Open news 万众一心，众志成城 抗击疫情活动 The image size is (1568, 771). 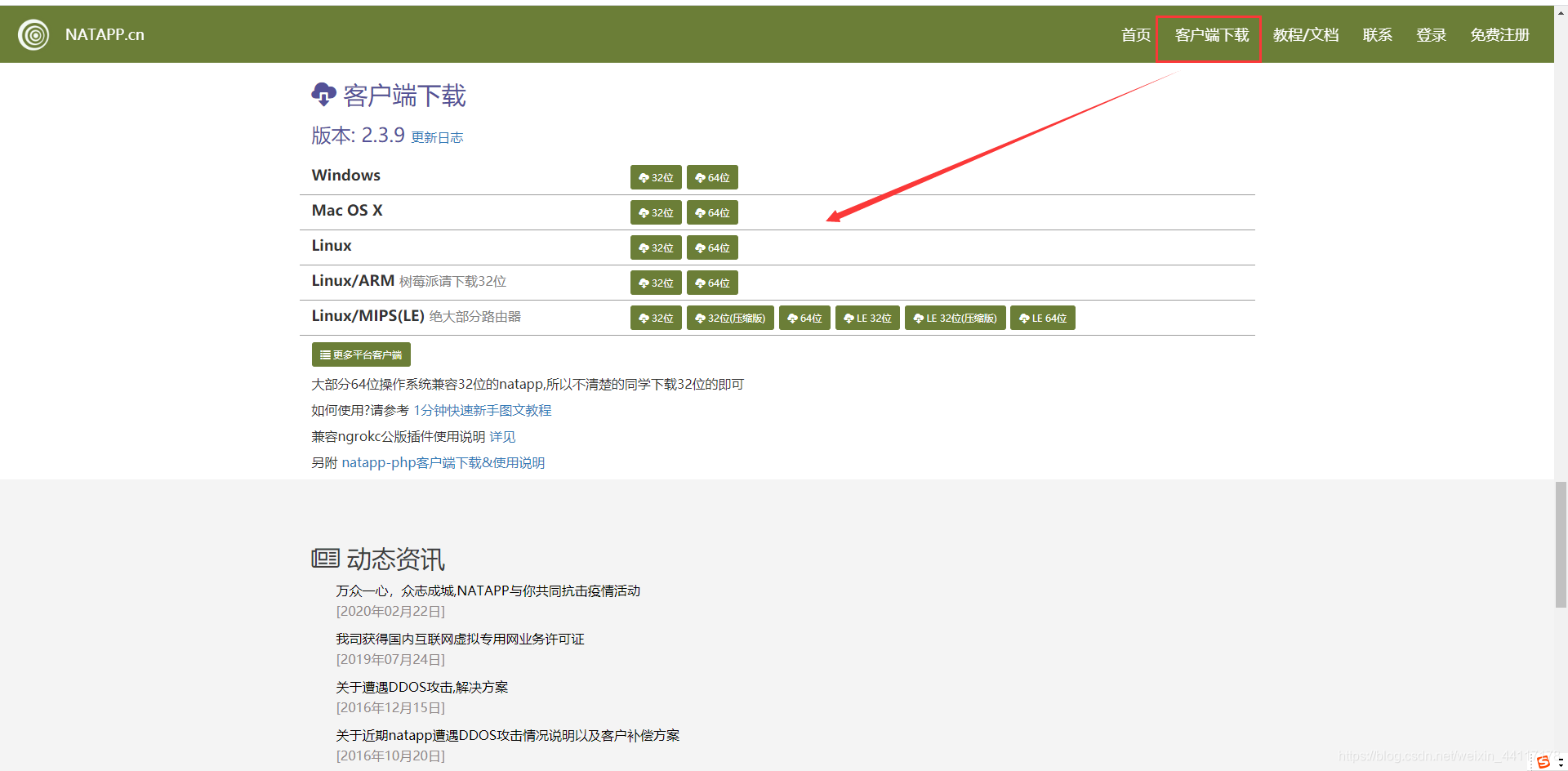click(488, 591)
